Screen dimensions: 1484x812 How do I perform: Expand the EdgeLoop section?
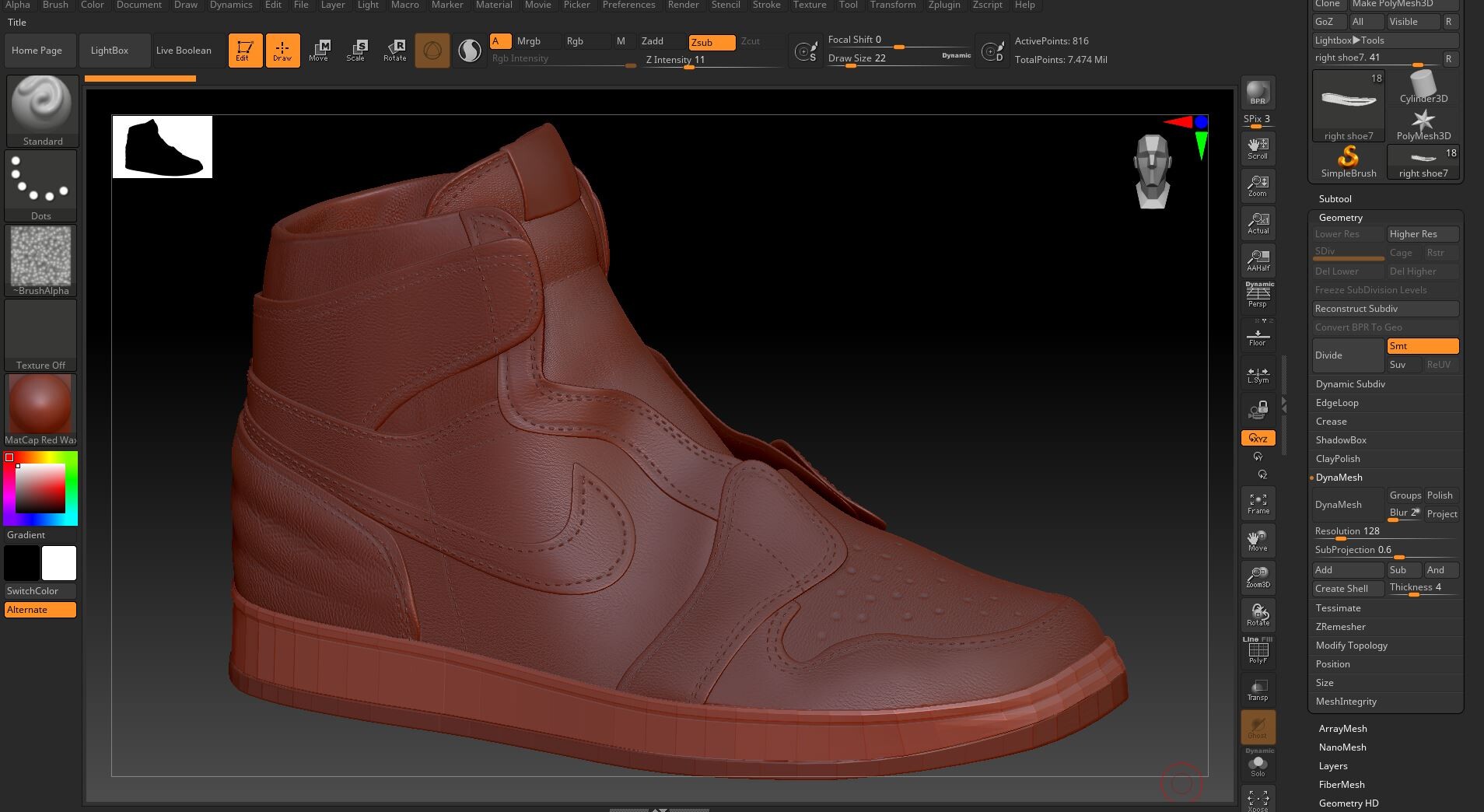pyautogui.click(x=1337, y=403)
